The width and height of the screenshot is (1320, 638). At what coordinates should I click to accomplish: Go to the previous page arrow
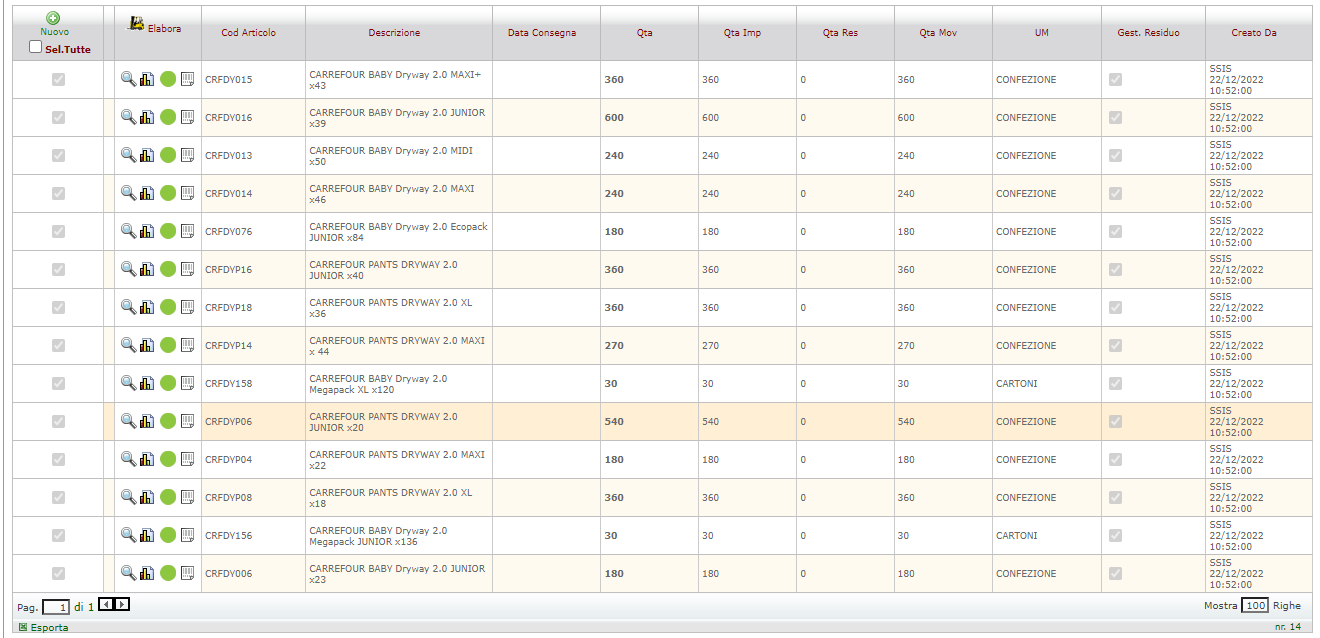coord(106,605)
